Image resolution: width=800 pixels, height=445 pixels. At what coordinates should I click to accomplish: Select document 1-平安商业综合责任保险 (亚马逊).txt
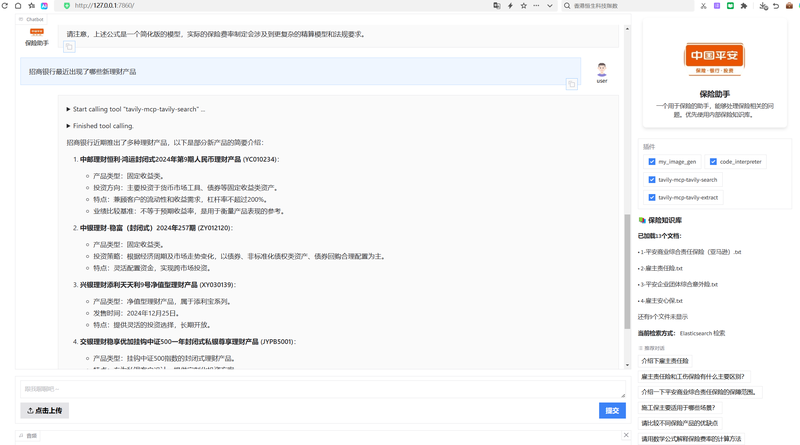689,252
